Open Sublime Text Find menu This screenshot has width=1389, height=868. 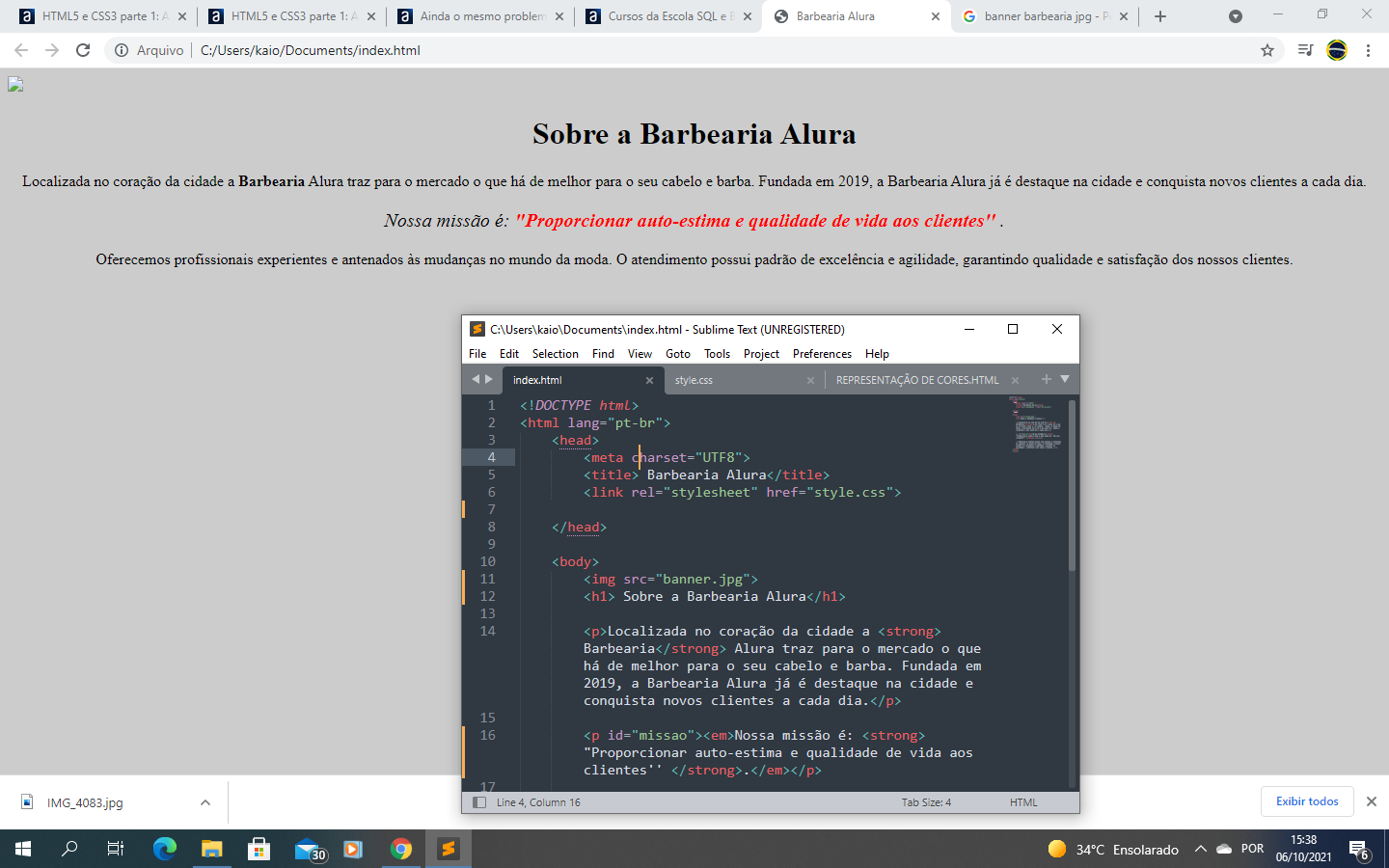click(603, 354)
